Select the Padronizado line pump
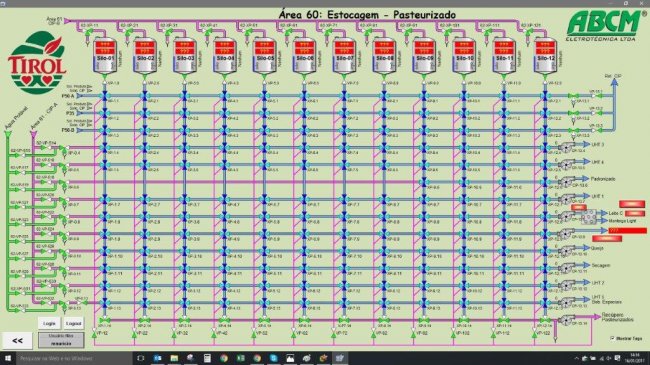The height and width of the screenshot is (365, 650). 566,181
